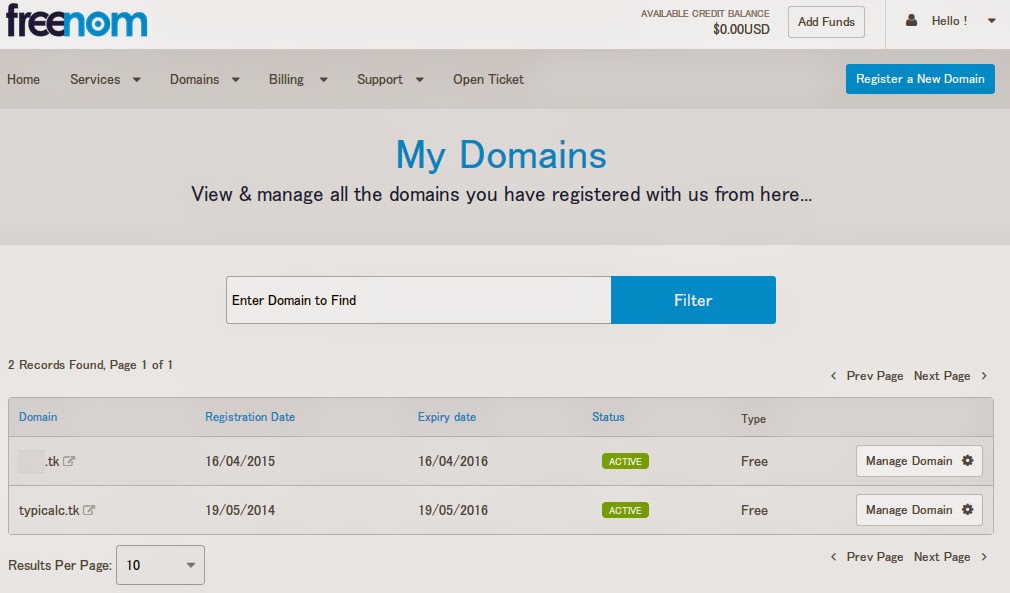
Task: Click top Prev Page link
Action: (875, 376)
